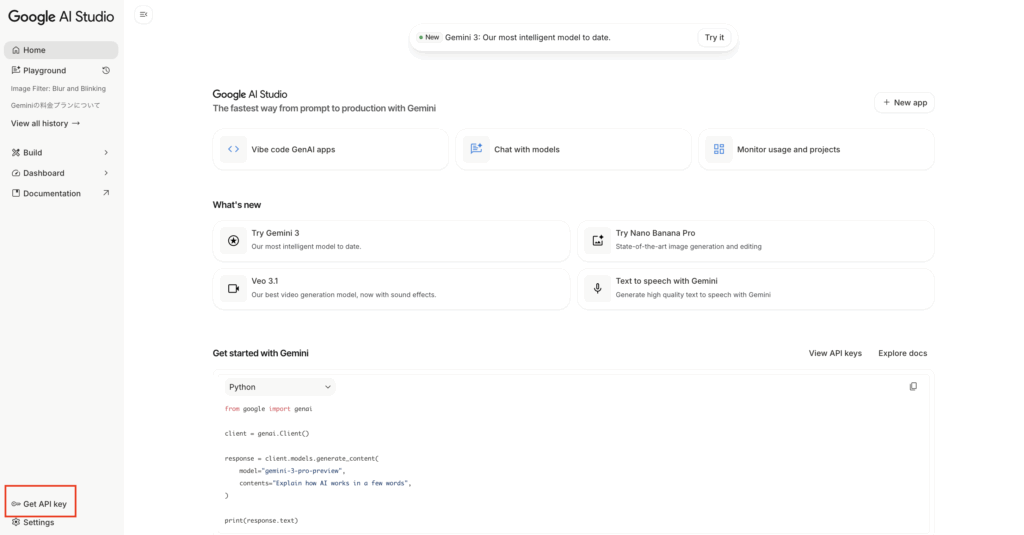Click the Text to speech microphone icon
The image size is (1024, 535).
(x=597, y=288)
